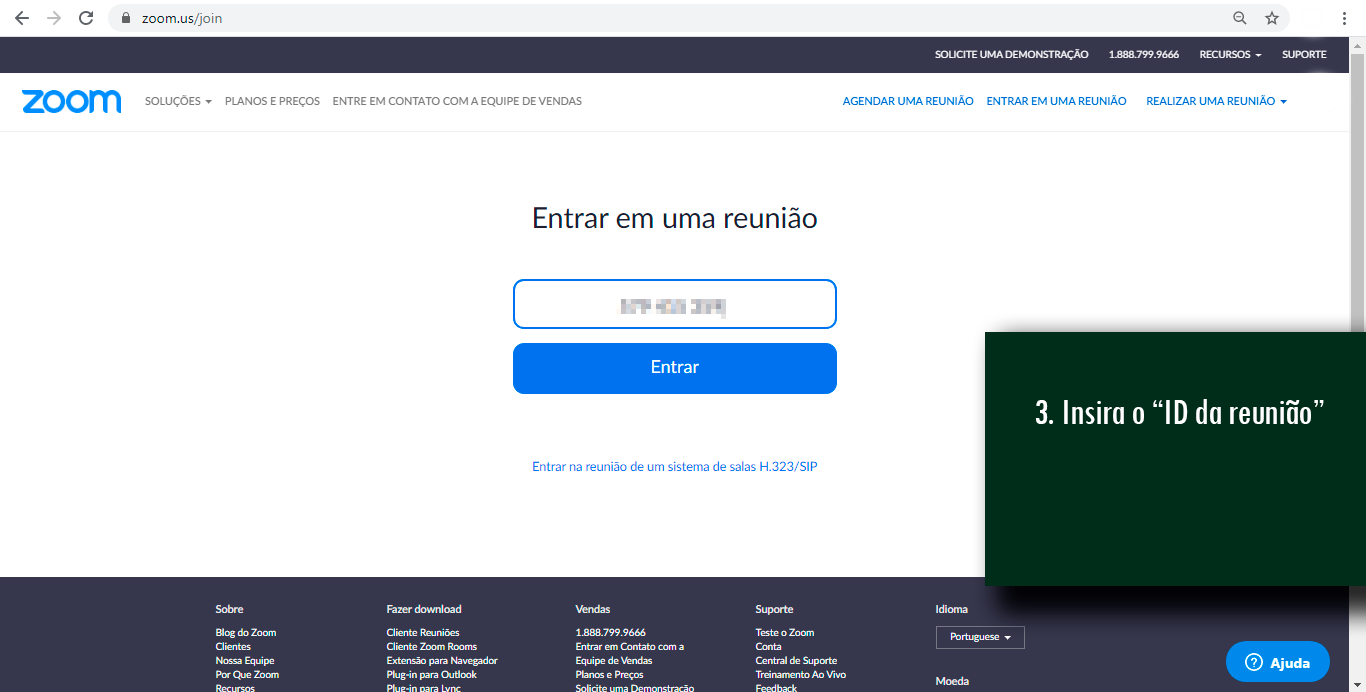Screen dimensions: 1366x692
Task: Open the magnifier zoom icon in address bar
Action: click(1240, 18)
